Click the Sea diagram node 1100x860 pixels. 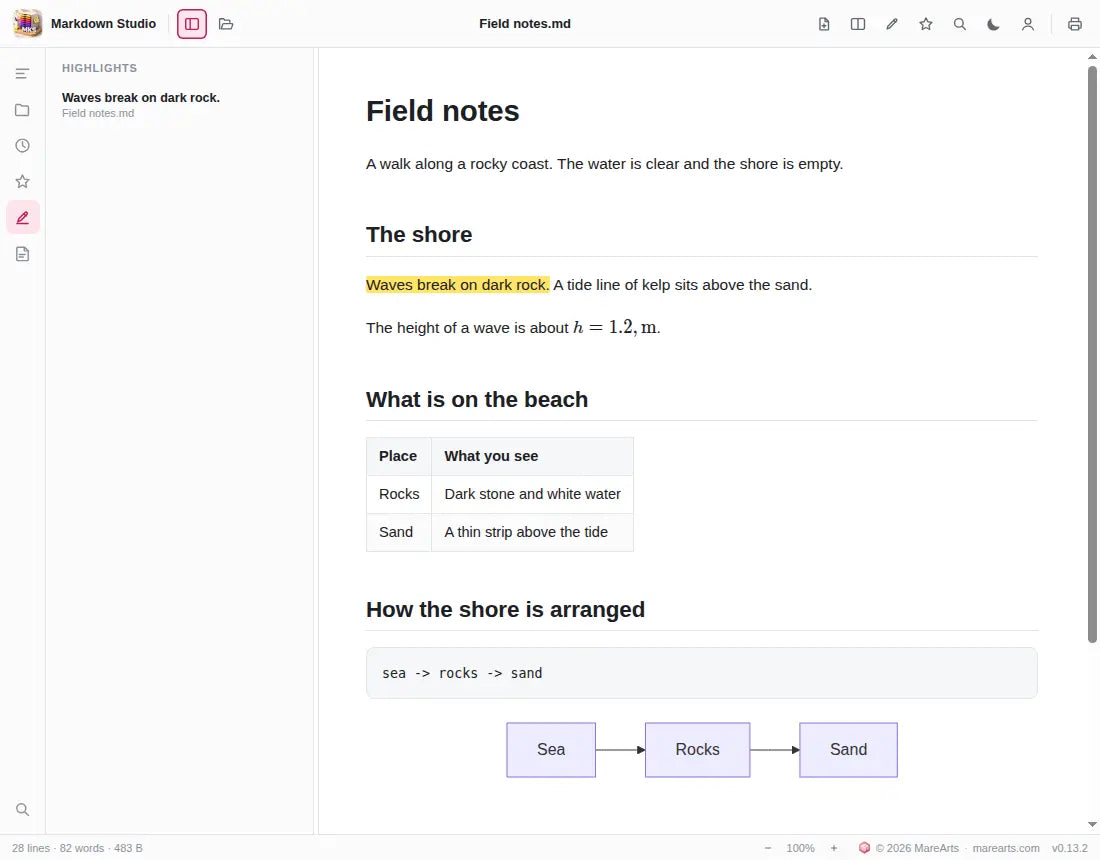click(551, 750)
